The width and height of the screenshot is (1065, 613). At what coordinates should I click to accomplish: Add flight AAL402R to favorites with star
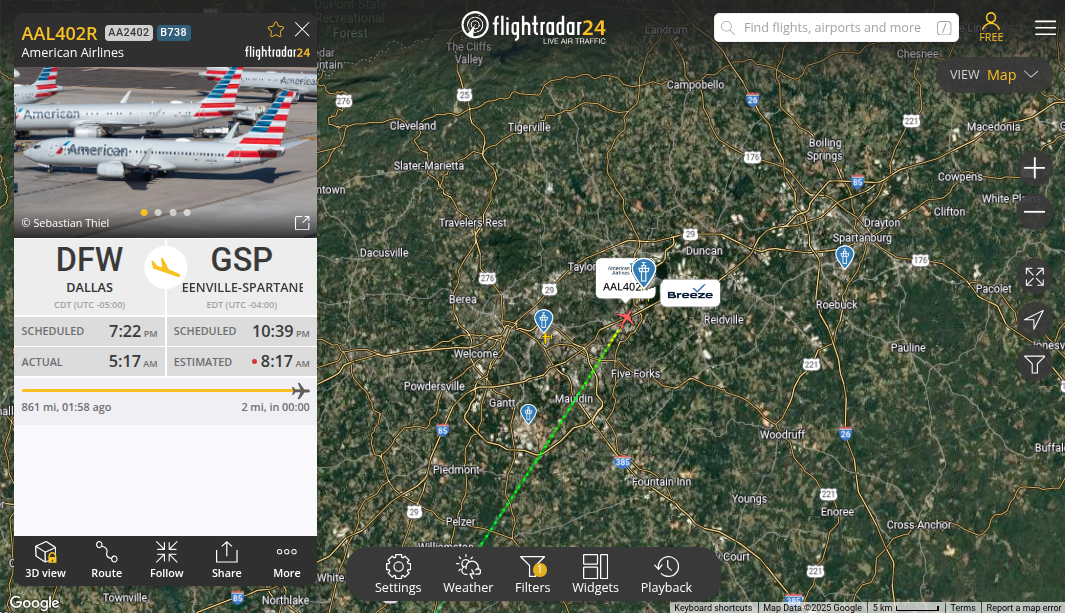pos(276,29)
